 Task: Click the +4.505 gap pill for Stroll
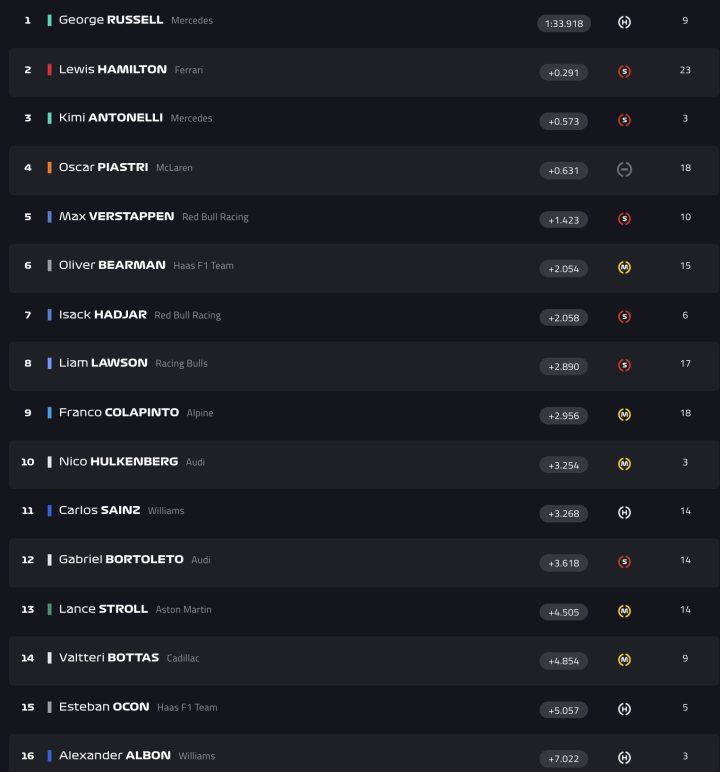tap(564, 611)
